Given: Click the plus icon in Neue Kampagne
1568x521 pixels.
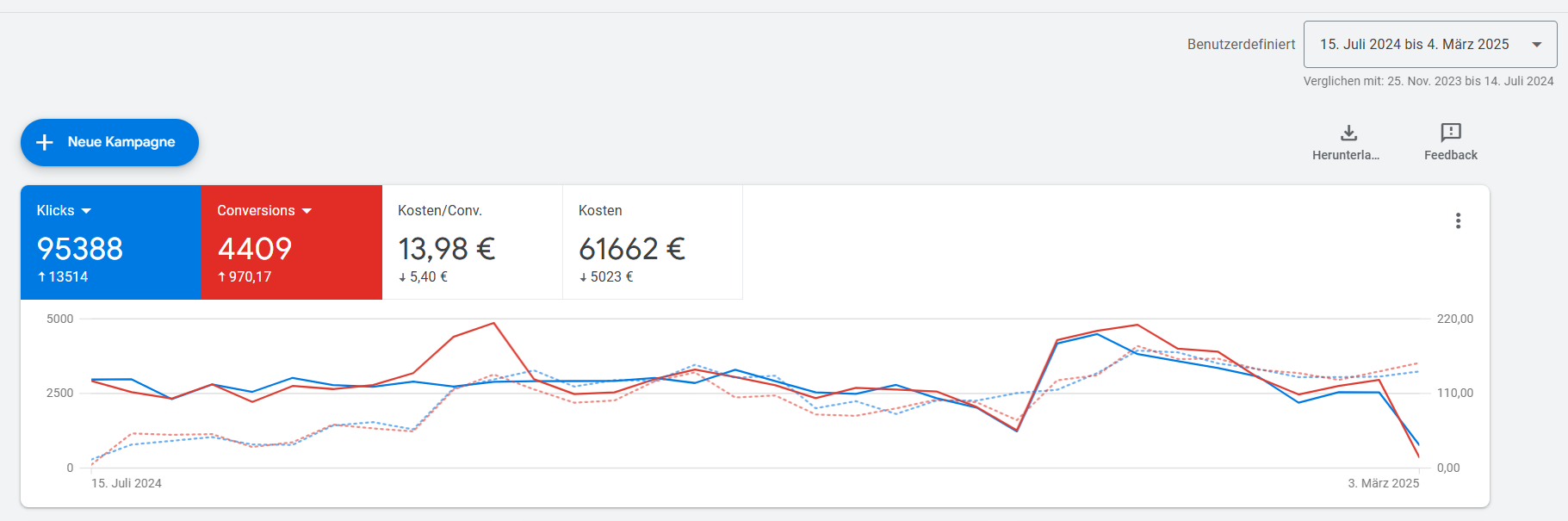Looking at the screenshot, I should [x=45, y=142].
